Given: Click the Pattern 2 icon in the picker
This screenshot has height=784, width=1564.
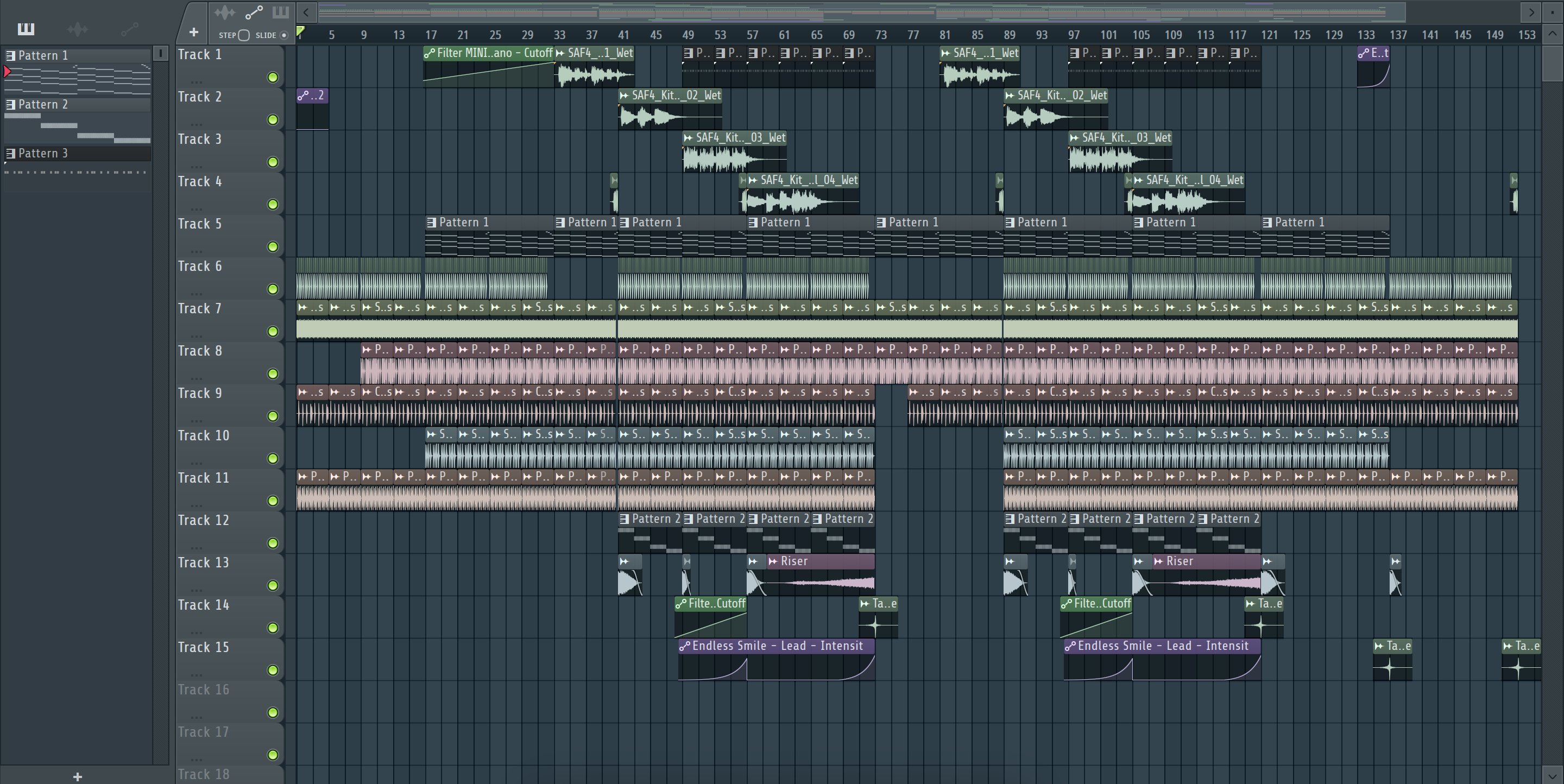Looking at the screenshot, I should point(10,104).
